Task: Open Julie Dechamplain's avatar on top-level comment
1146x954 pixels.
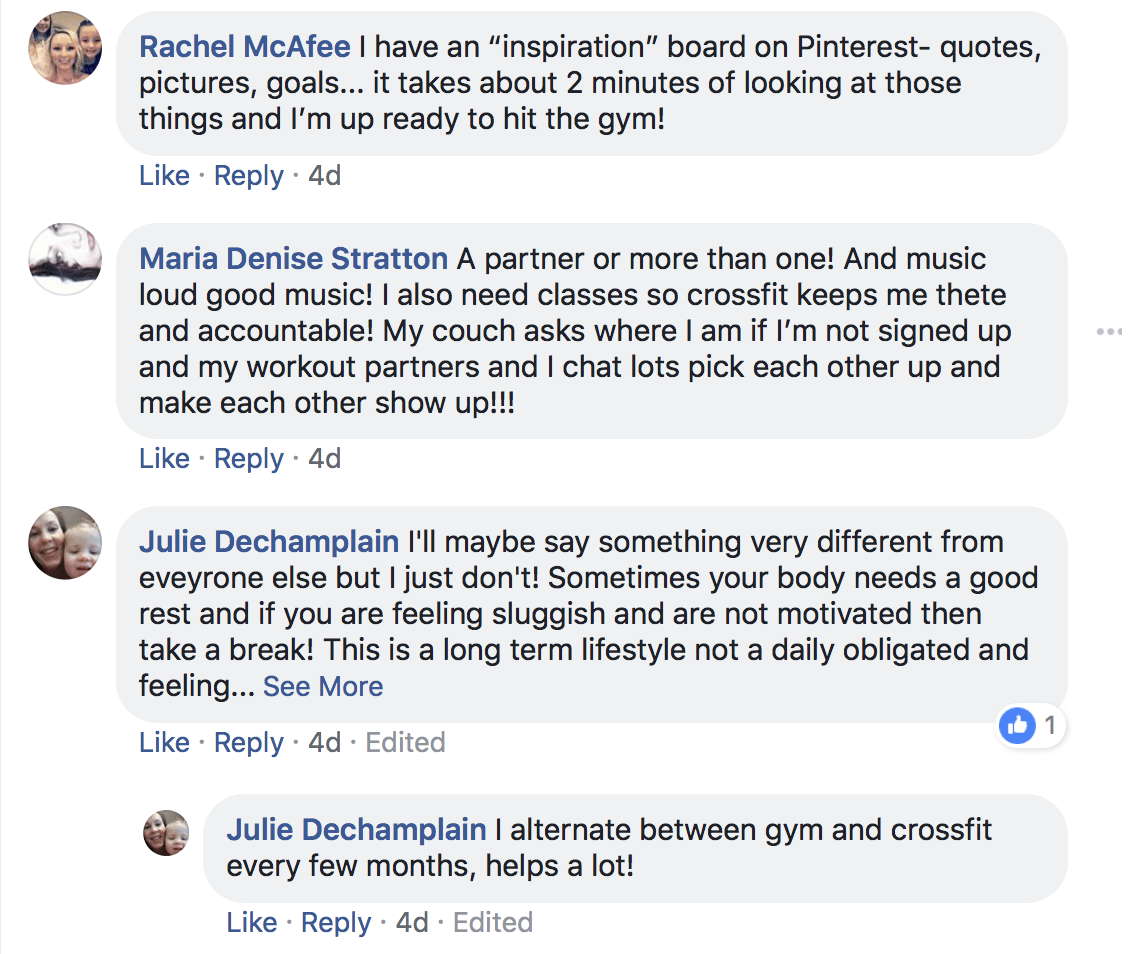Action: point(65,542)
